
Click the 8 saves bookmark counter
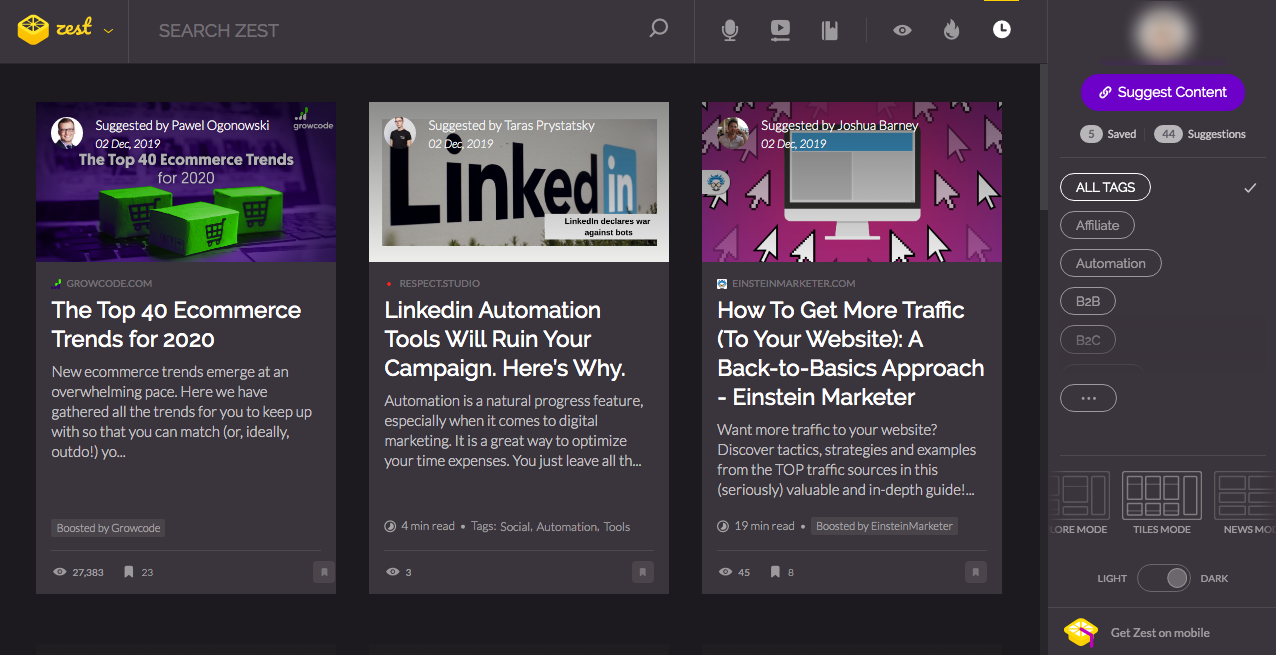[x=781, y=572]
